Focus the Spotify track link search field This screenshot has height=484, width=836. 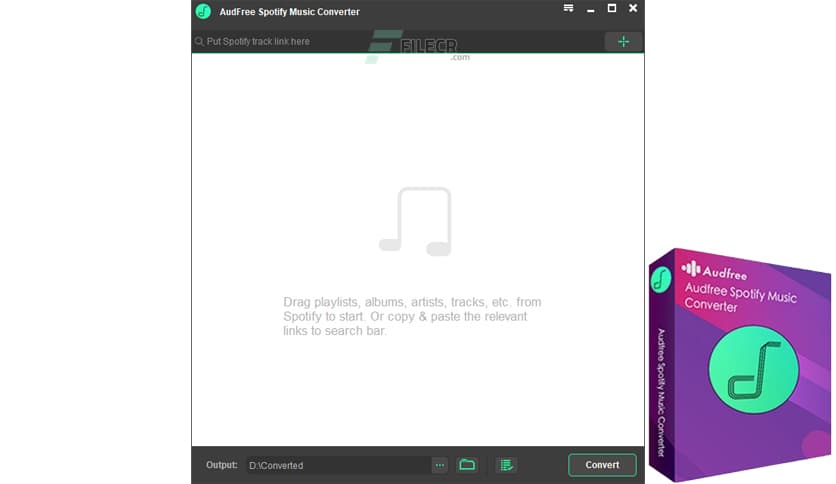tap(398, 42)
